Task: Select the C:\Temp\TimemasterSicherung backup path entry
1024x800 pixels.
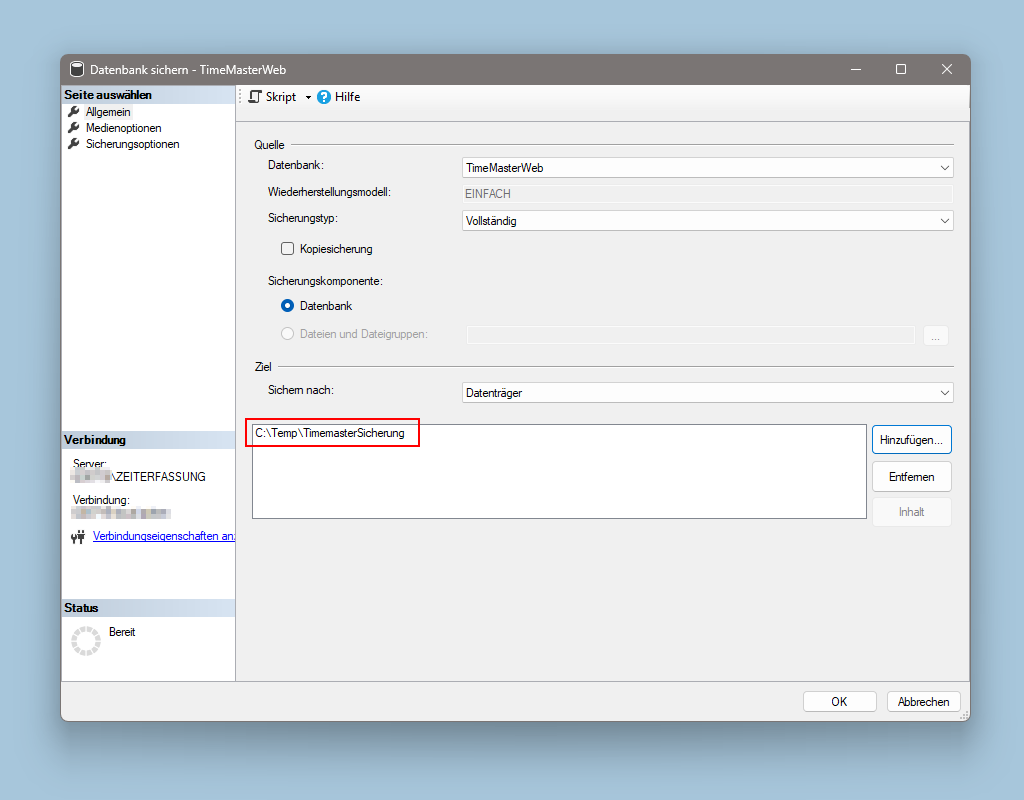Action: 330,434
